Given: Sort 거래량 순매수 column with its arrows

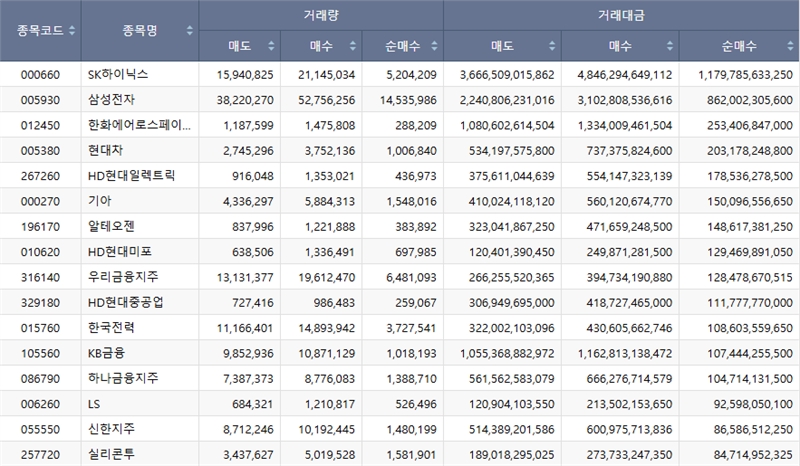Looking at the screenshot, I should (x=434, y=46).
